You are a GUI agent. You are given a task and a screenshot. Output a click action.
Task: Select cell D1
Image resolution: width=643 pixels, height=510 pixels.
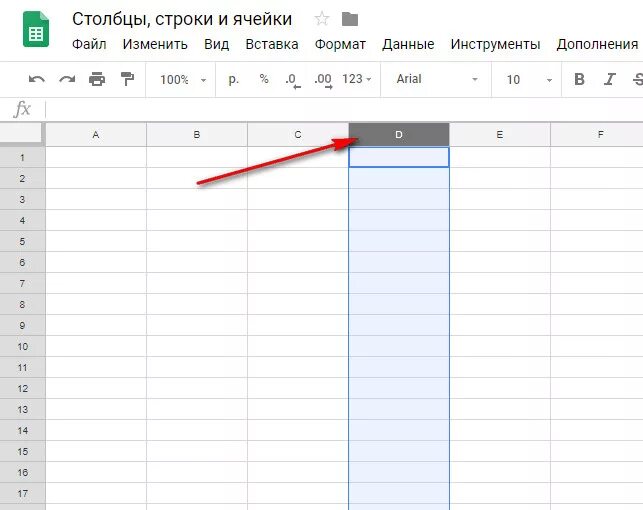tap(399, 157)
